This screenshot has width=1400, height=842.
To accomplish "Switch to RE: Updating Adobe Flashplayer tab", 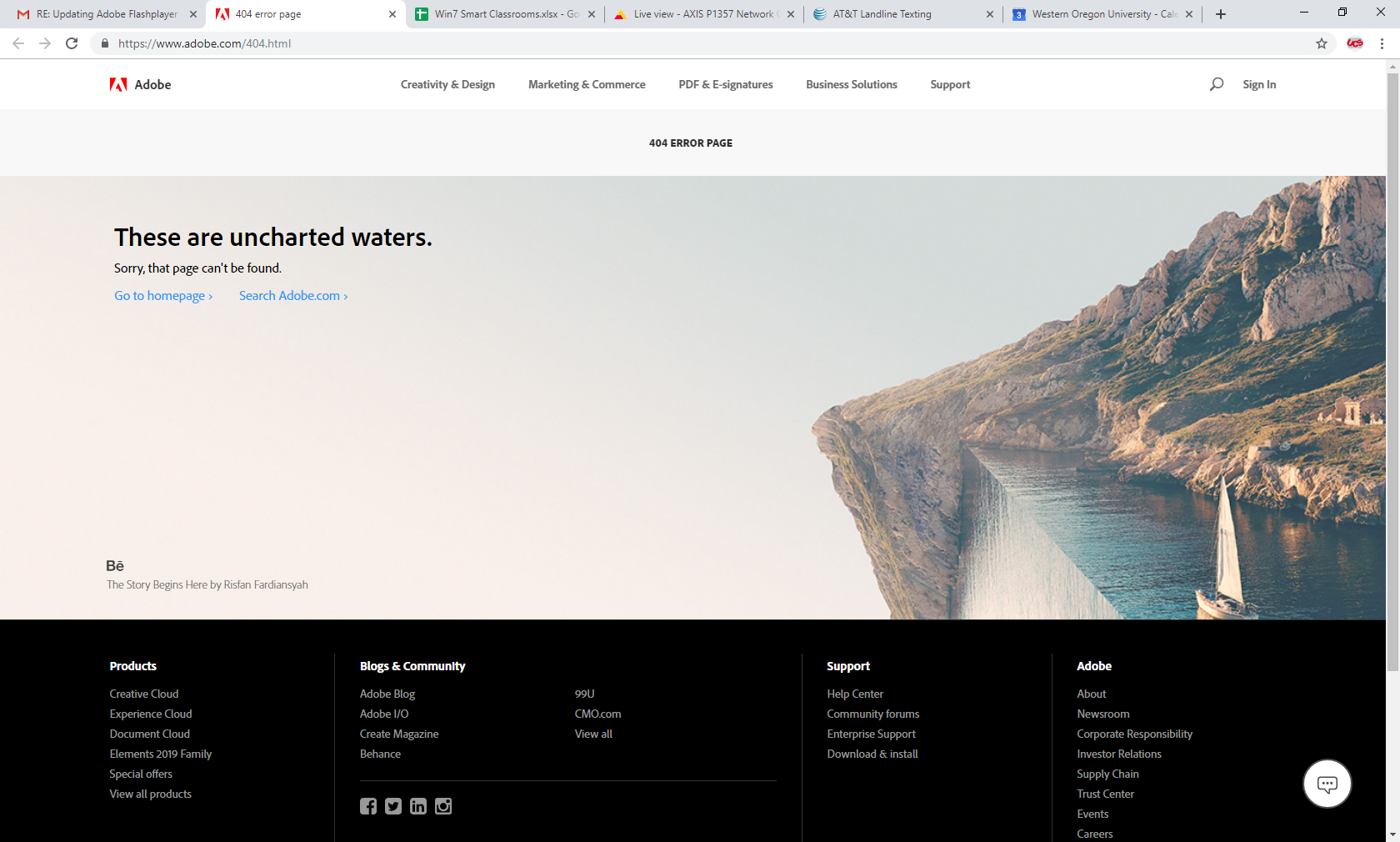I will (107, 14).
